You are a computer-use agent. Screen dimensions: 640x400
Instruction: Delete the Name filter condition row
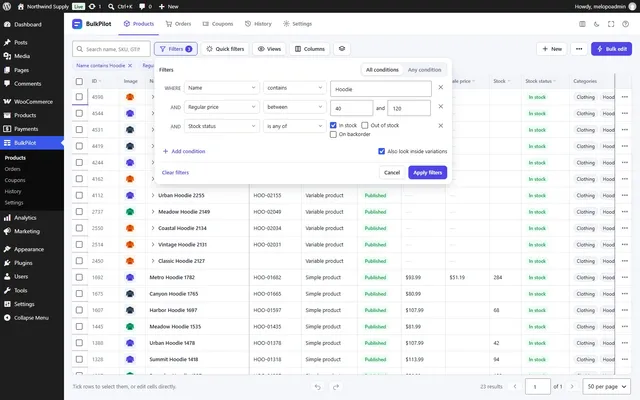(440, 87)
